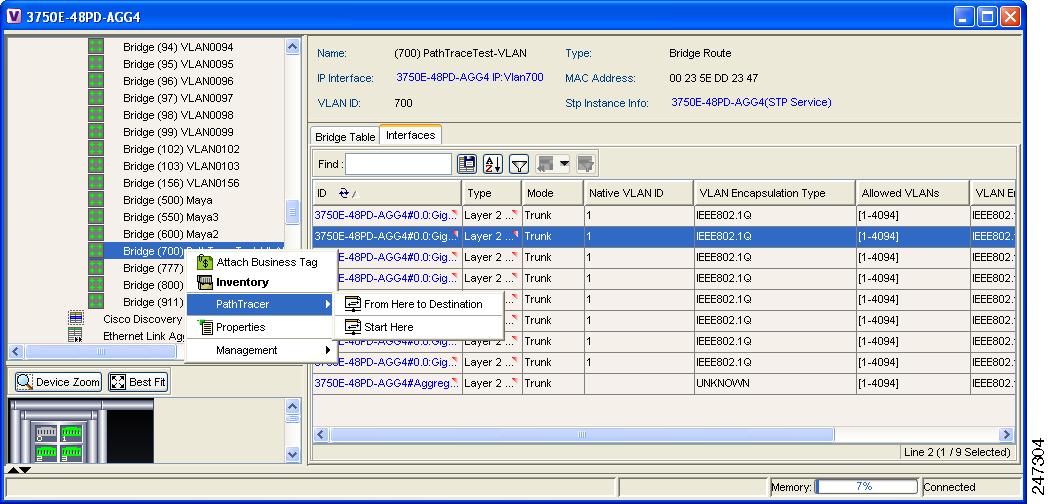Screen dimensions: 1048x504
Task: Open the sort table values tool
Action: 493,164
